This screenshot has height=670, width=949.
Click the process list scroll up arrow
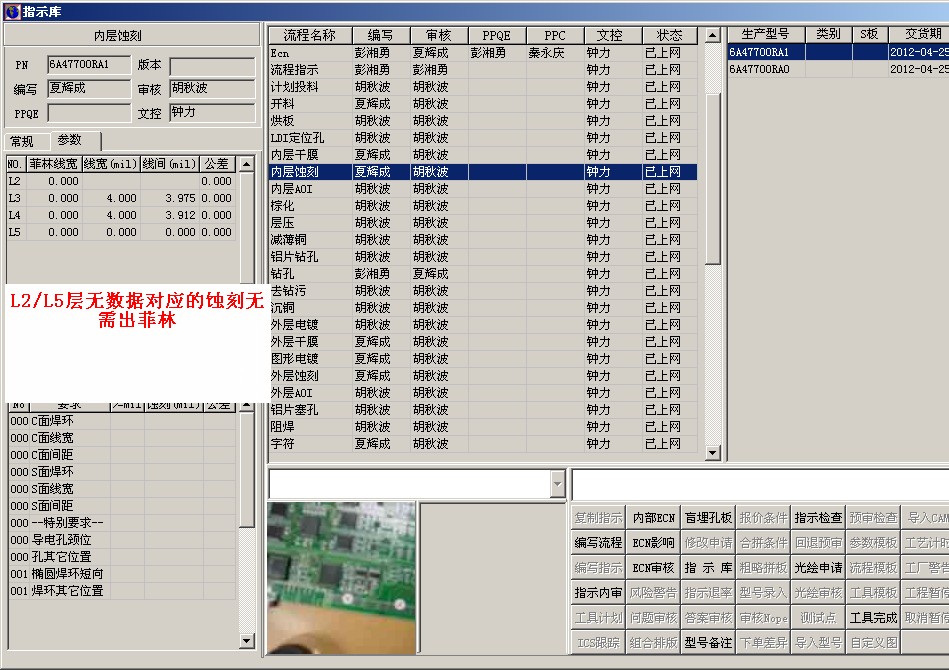click(x=713, y=35)
